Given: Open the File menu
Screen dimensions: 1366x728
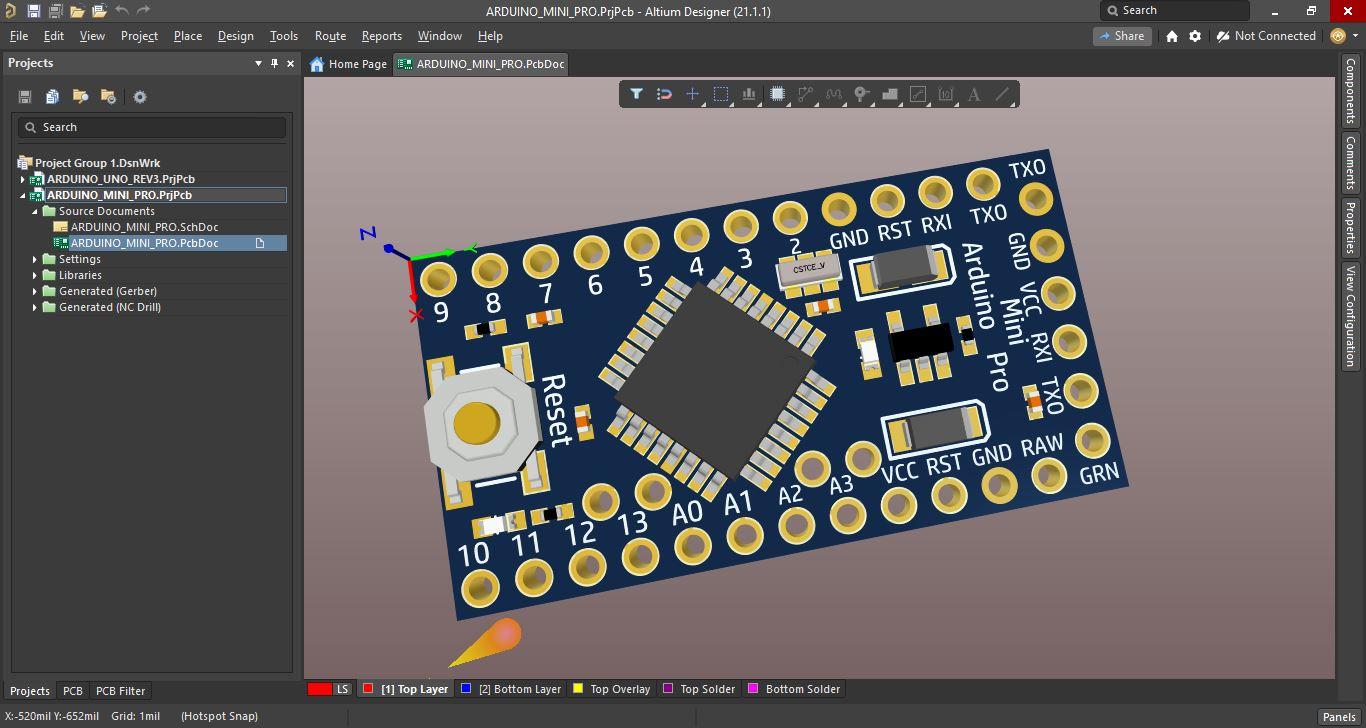Looking at the screenshot, I should pos(19,36).
